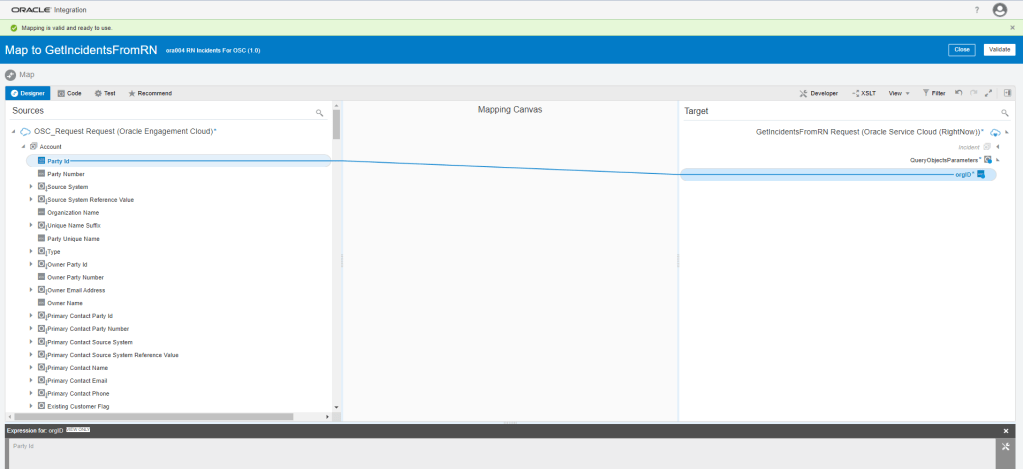Click the search icon in Target panel

(x=1005, y=113)
